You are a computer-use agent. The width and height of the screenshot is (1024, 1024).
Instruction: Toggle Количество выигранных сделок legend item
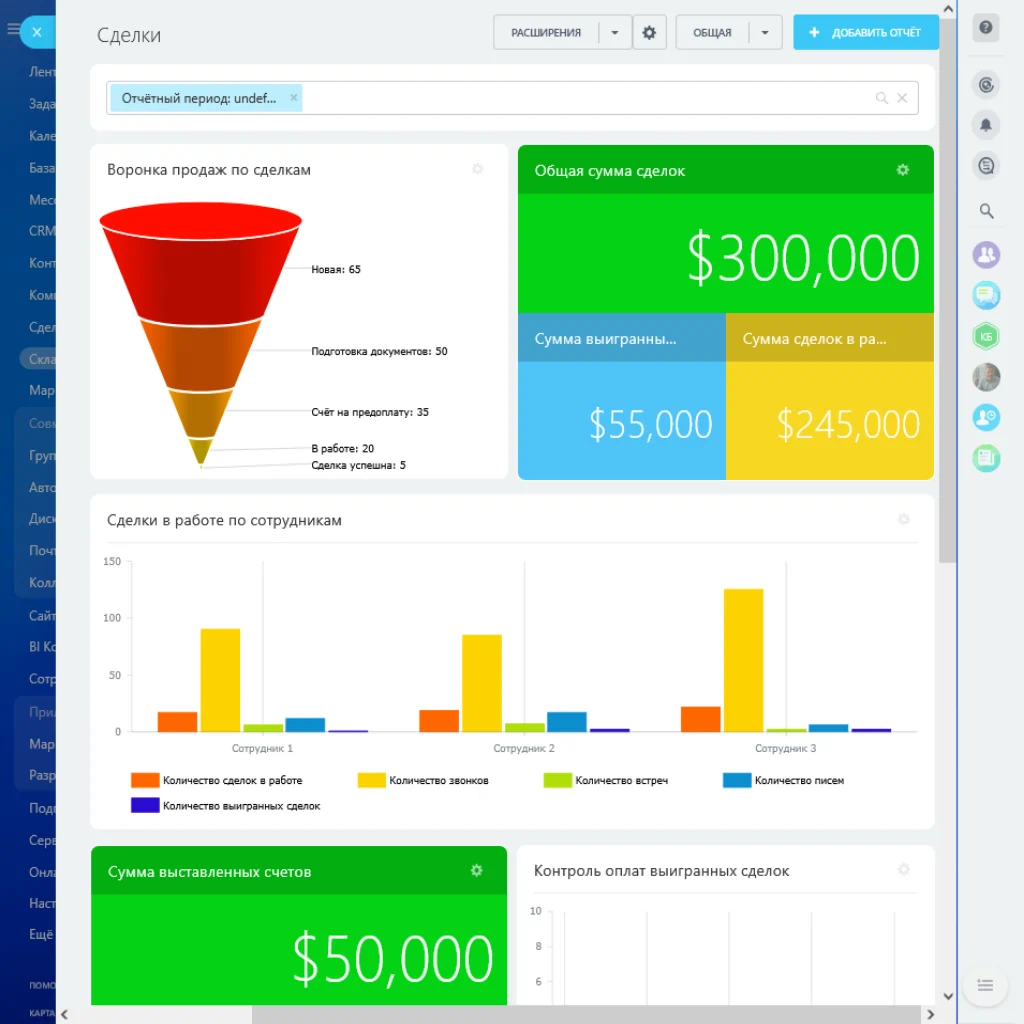(x=241, y=805)
